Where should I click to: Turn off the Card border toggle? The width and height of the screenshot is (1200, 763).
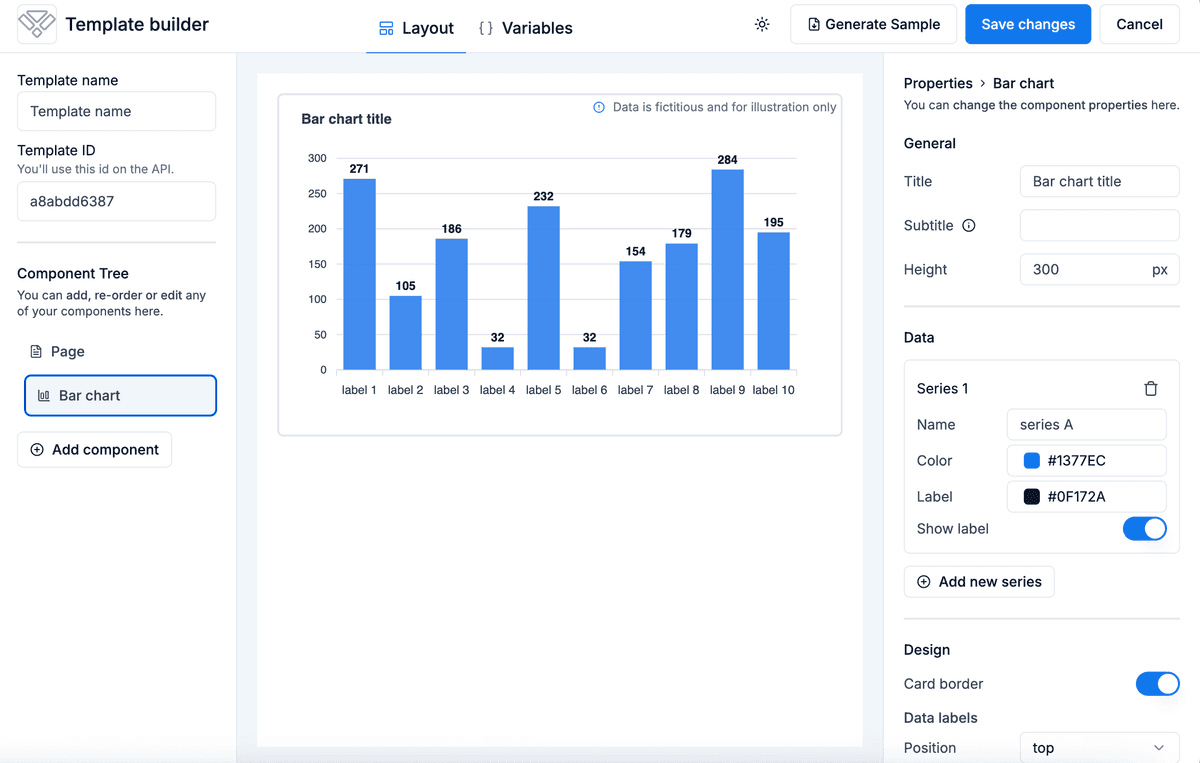[1157, 684]
